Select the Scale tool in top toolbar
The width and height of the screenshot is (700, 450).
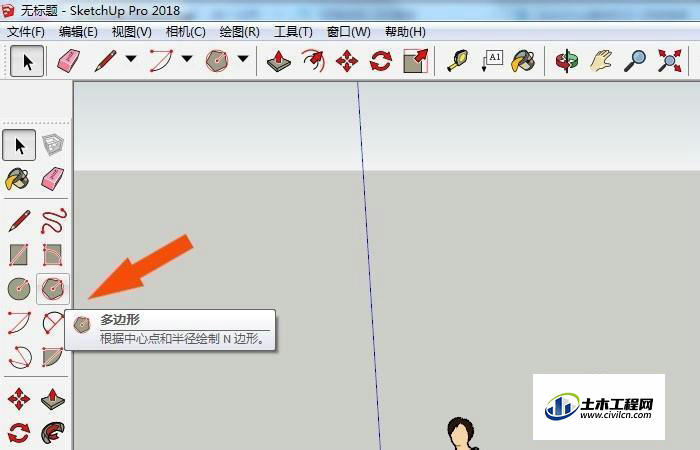point(416,61)
